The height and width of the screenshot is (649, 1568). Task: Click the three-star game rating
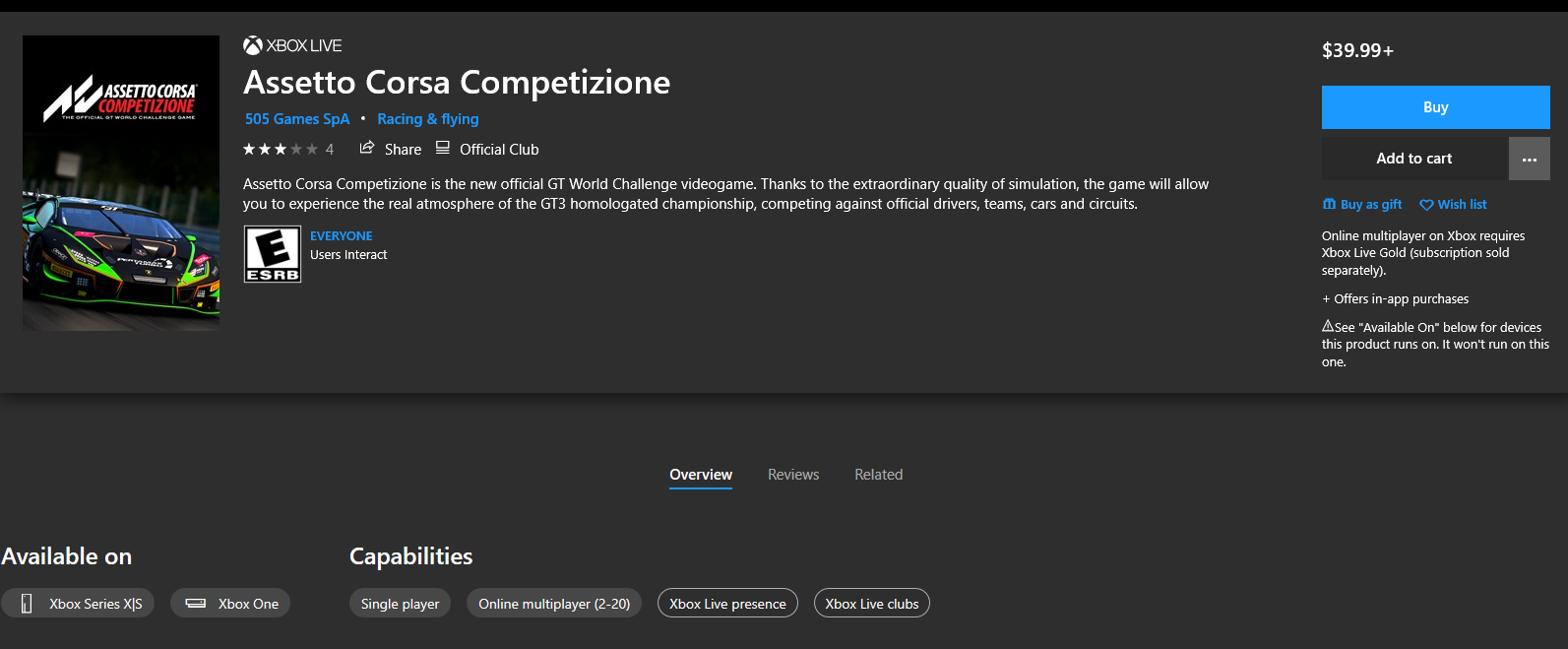281,149
